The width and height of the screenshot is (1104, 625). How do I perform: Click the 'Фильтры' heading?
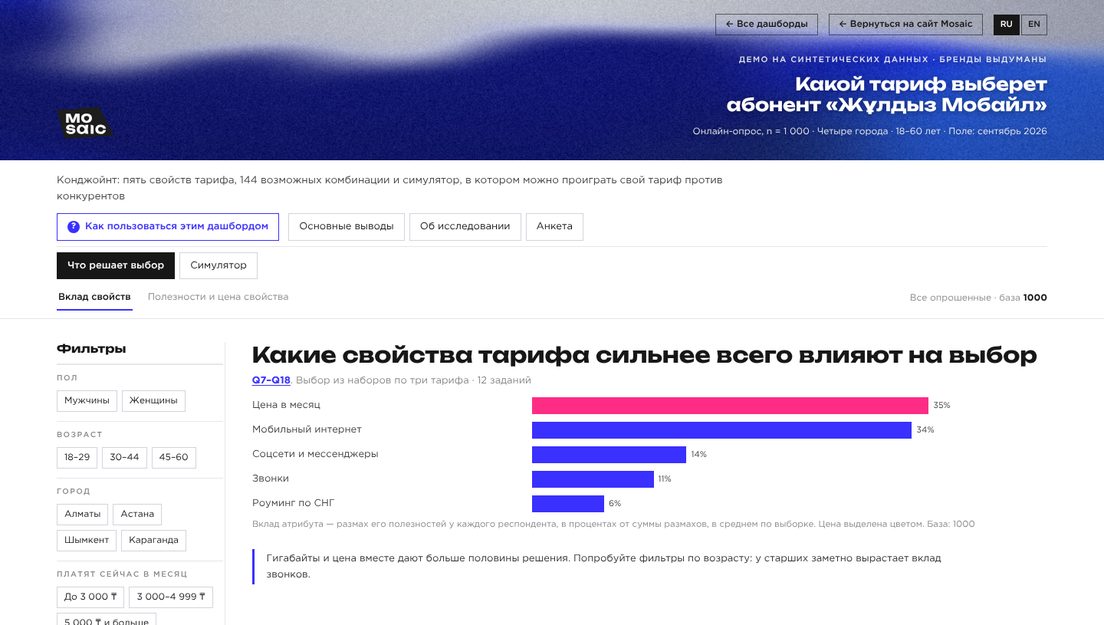(x=92, y=349)
